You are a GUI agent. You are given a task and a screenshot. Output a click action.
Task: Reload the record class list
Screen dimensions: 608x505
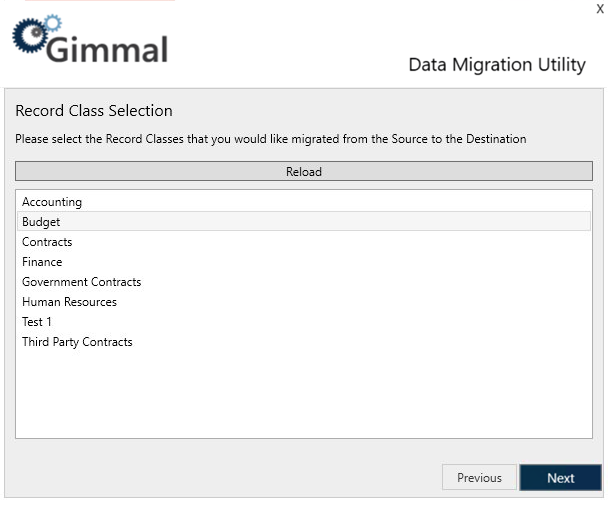[304, 172]
